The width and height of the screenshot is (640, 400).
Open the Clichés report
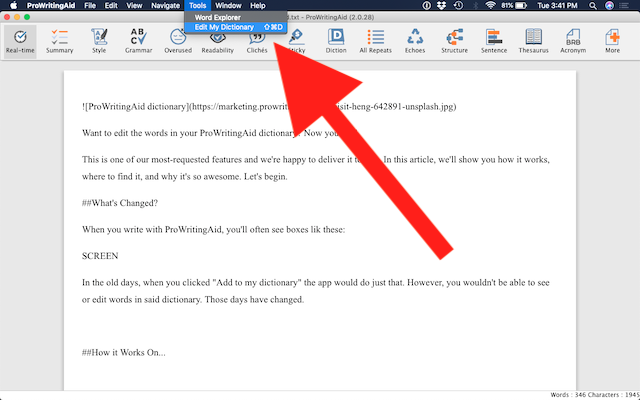pyautogui.click(x=257, y=42)
